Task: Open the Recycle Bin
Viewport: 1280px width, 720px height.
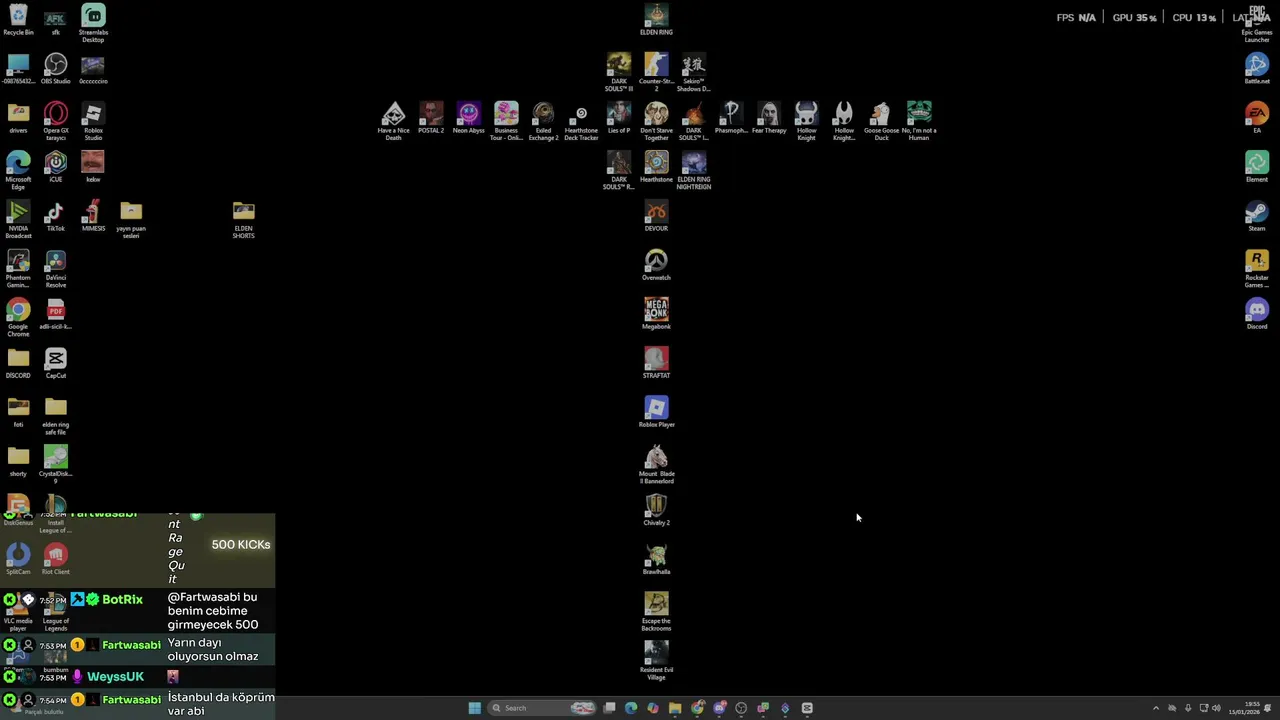Action: [x=18, y=20]
